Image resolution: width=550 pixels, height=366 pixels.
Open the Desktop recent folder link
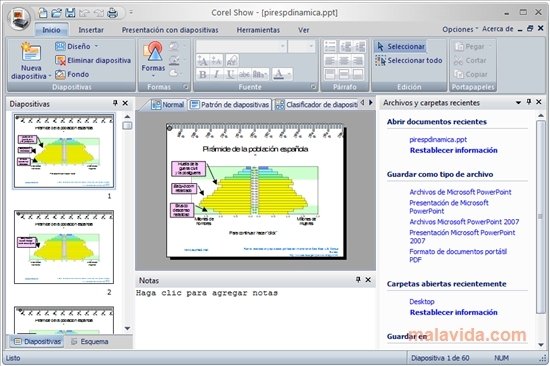coord(422,301)
